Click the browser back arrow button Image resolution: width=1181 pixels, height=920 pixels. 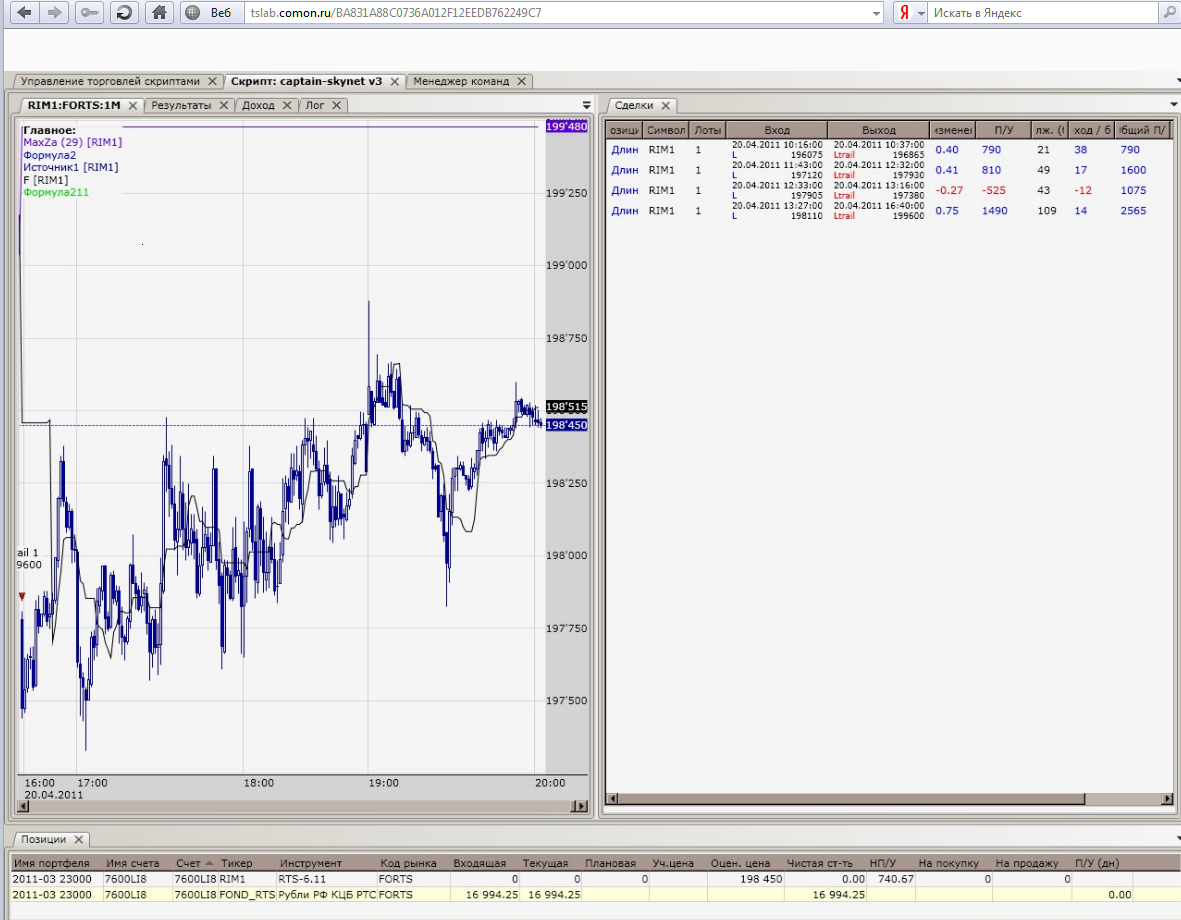tap(24, 13)
